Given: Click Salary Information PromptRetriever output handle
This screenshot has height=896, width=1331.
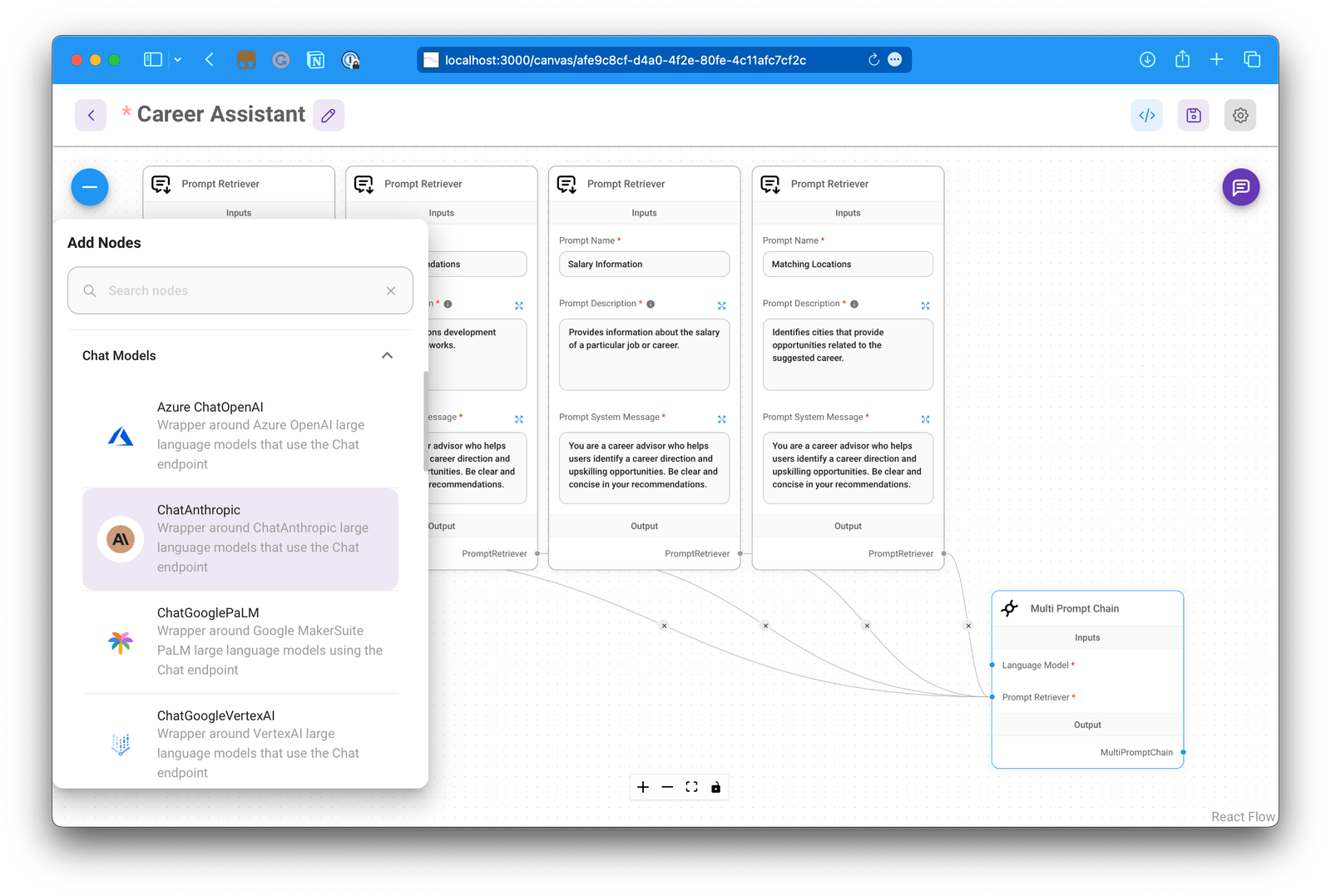Looking at the screenshot, I should tap(740, 553).
